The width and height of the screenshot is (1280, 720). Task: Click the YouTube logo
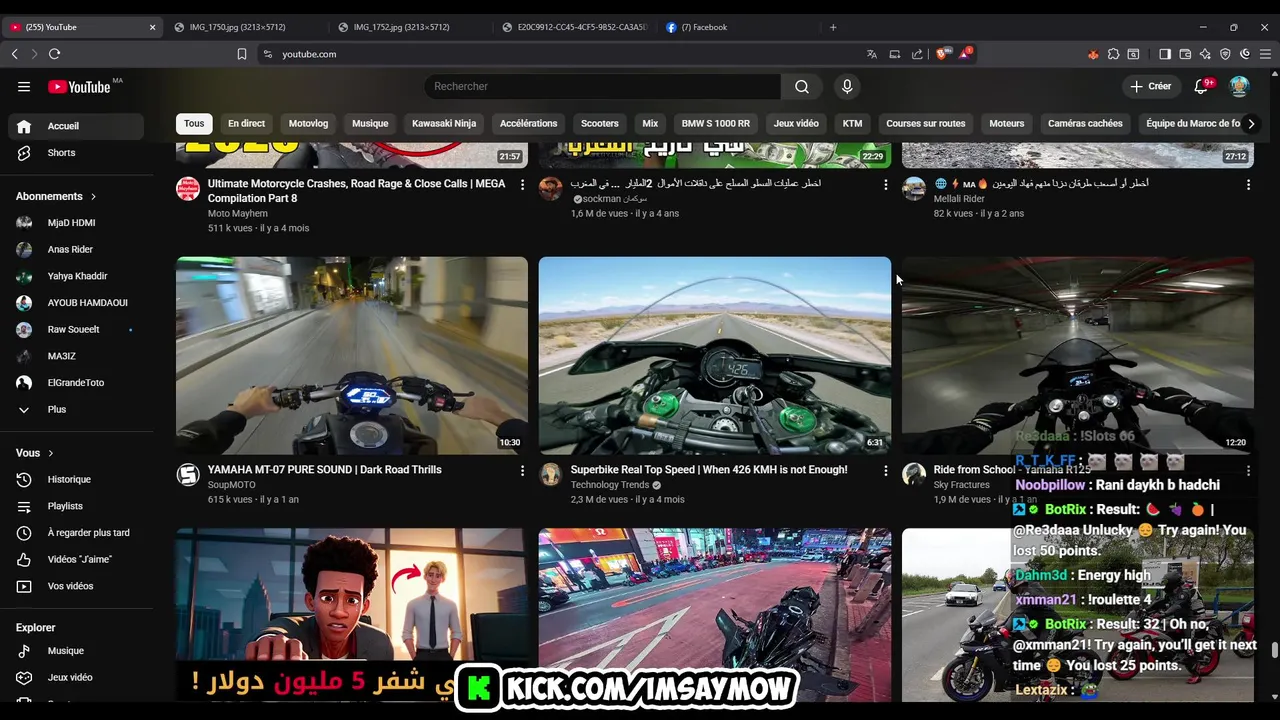[x=79, y=87]
